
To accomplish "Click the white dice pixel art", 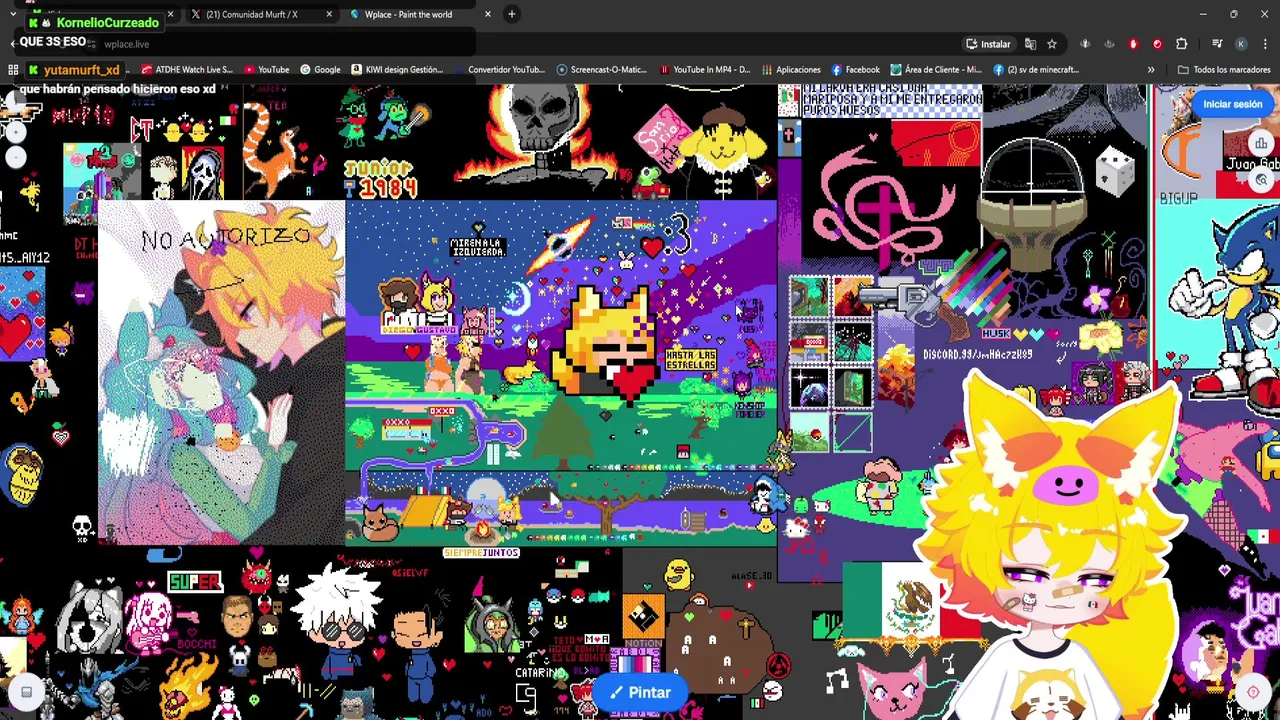I will click(1114, 173).
